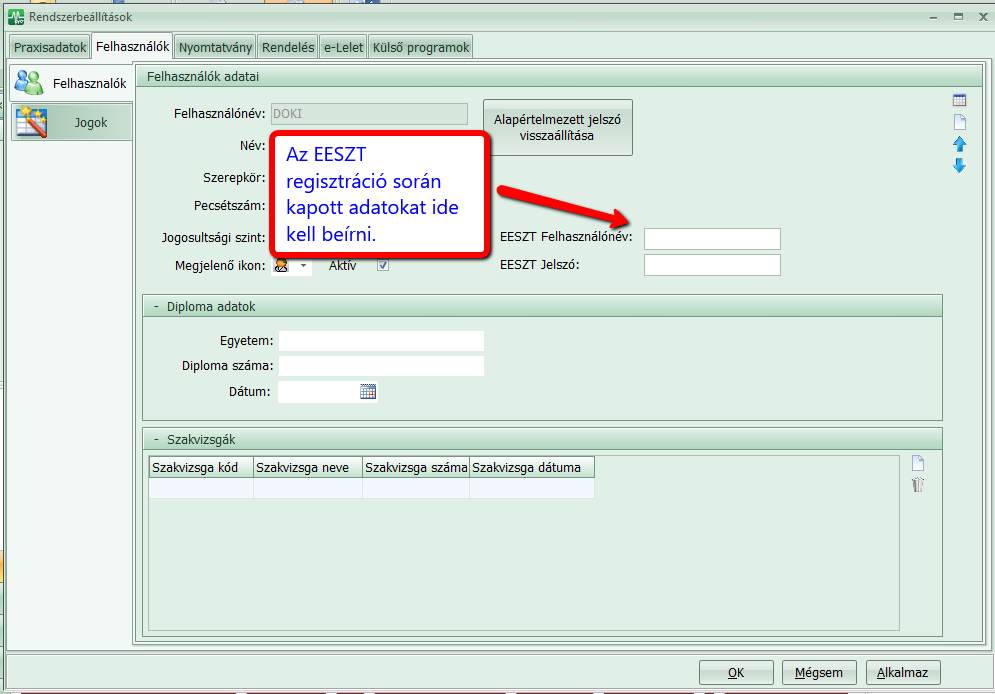
Task: Add a new Szakvizsgák entry with page icon
Action: coord(918,464)
